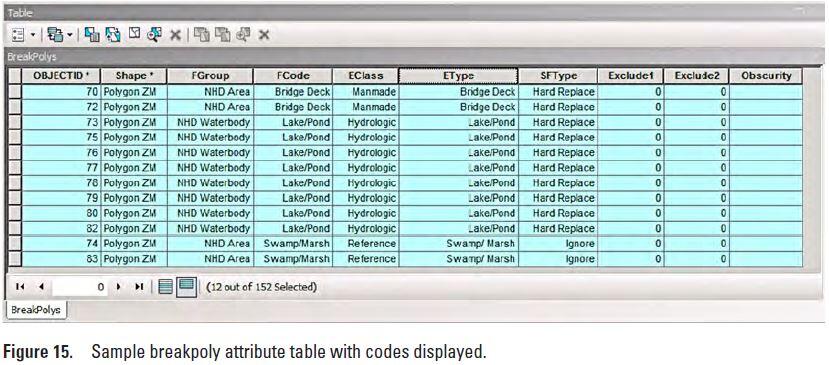Click Lake/Pond EType cell in row 80

[x=458, y=213]
